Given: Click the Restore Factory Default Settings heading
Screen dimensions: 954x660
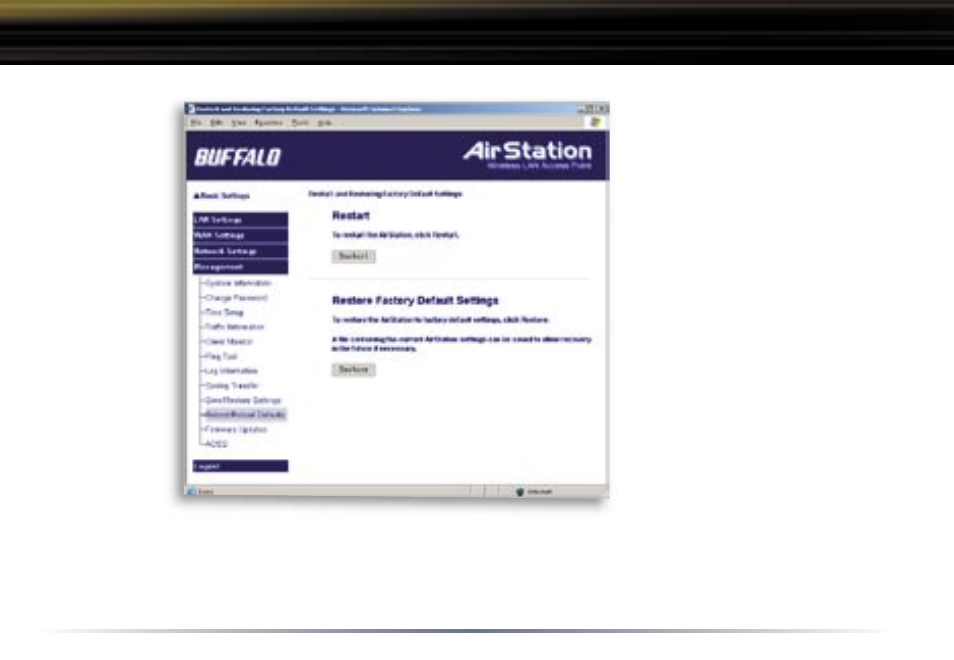Looking at the screenshot, I should coord(415,300).
